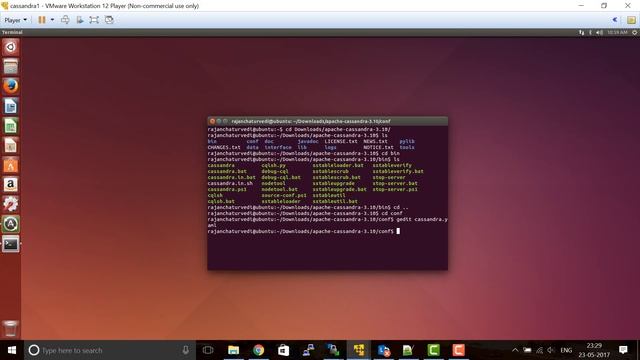Open Ubuntu session gear menu
The height and width of the screenshot is (360, 640).
tap(635, 32)
